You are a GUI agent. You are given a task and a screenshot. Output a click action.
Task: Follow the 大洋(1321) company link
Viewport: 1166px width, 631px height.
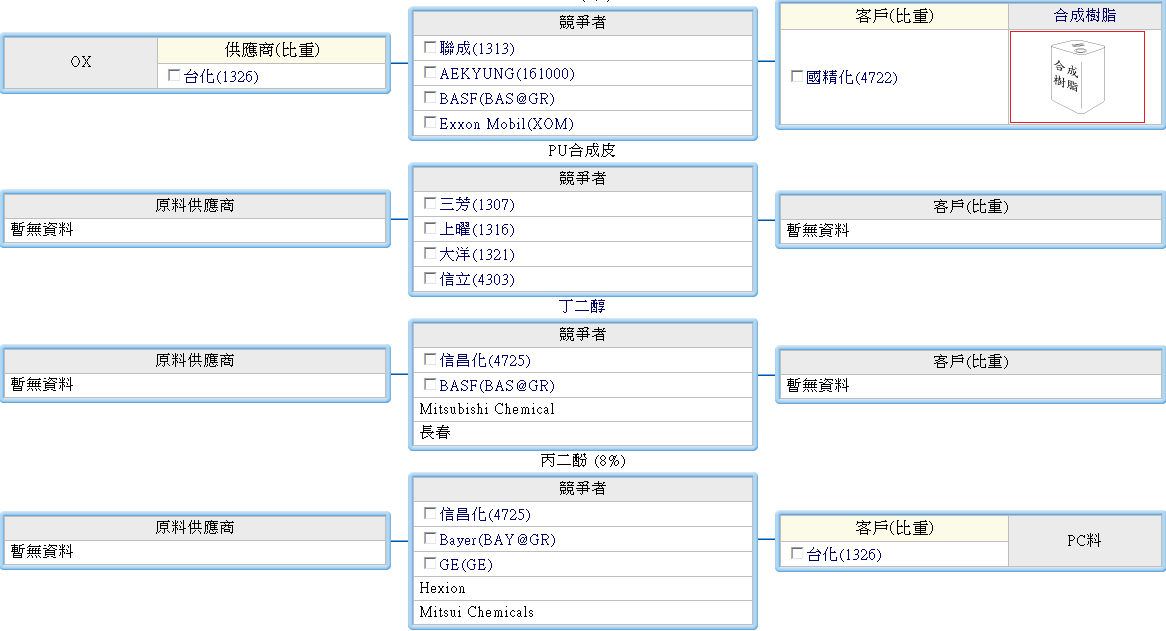click(477, 254)
